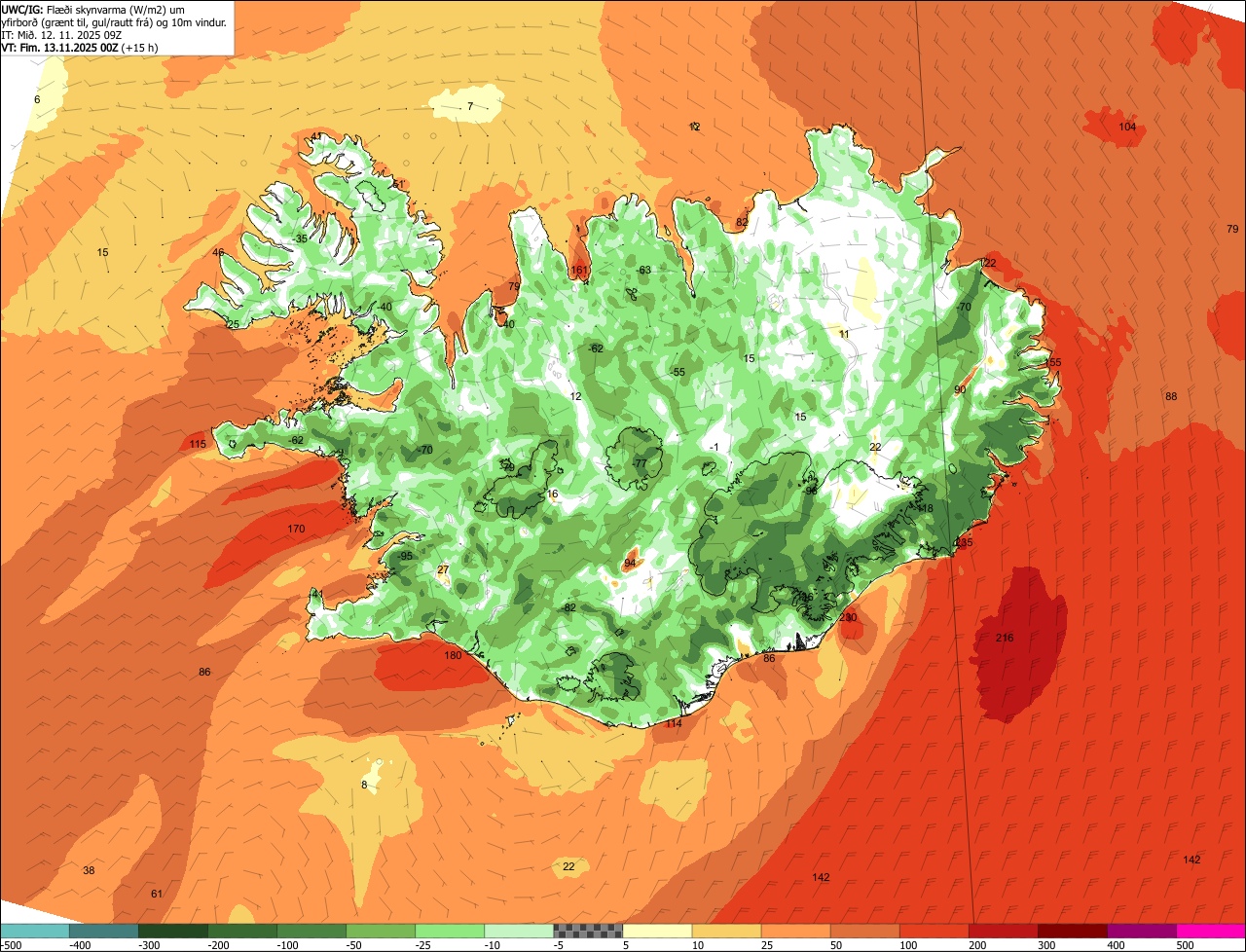Click the orange 25 to 50 legend swatch
The width and height of the screenshot is (1246, 952).
click(794, 931)
